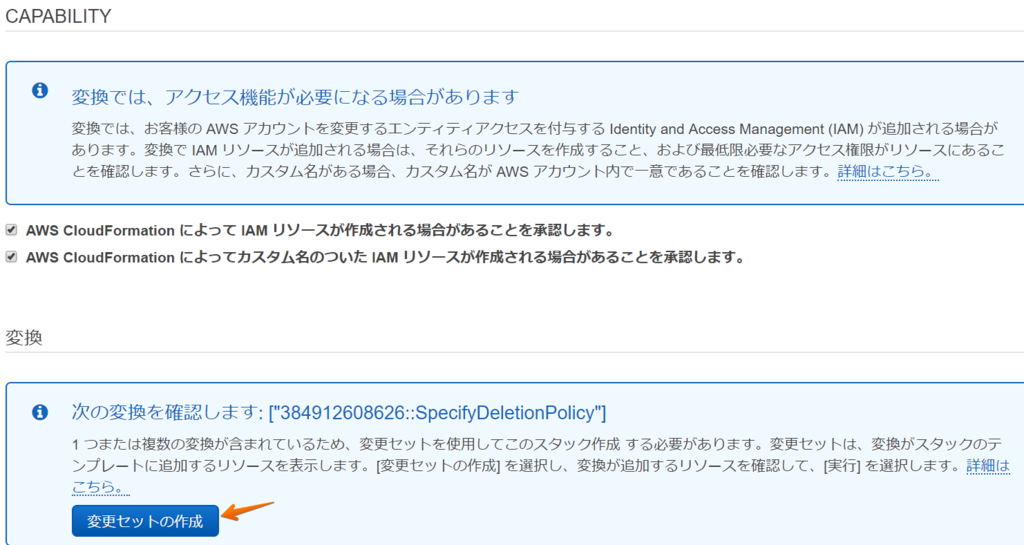Click heading 変換では、アクセス機能が必要になる場合があります
This screenshot has width=1024, height=545.
tap(295, 97)
